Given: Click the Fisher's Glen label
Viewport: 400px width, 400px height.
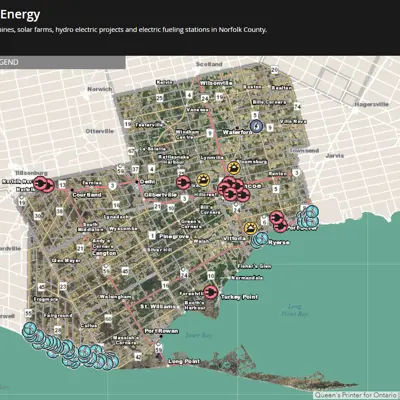Looking at the screenshot, I should click(254, 266).
